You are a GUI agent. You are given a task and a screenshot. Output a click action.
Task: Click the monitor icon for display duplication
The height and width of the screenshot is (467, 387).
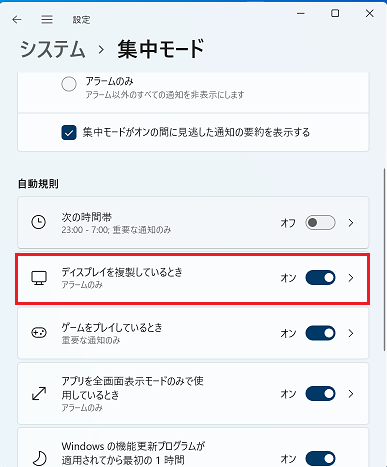click(39, 278)
